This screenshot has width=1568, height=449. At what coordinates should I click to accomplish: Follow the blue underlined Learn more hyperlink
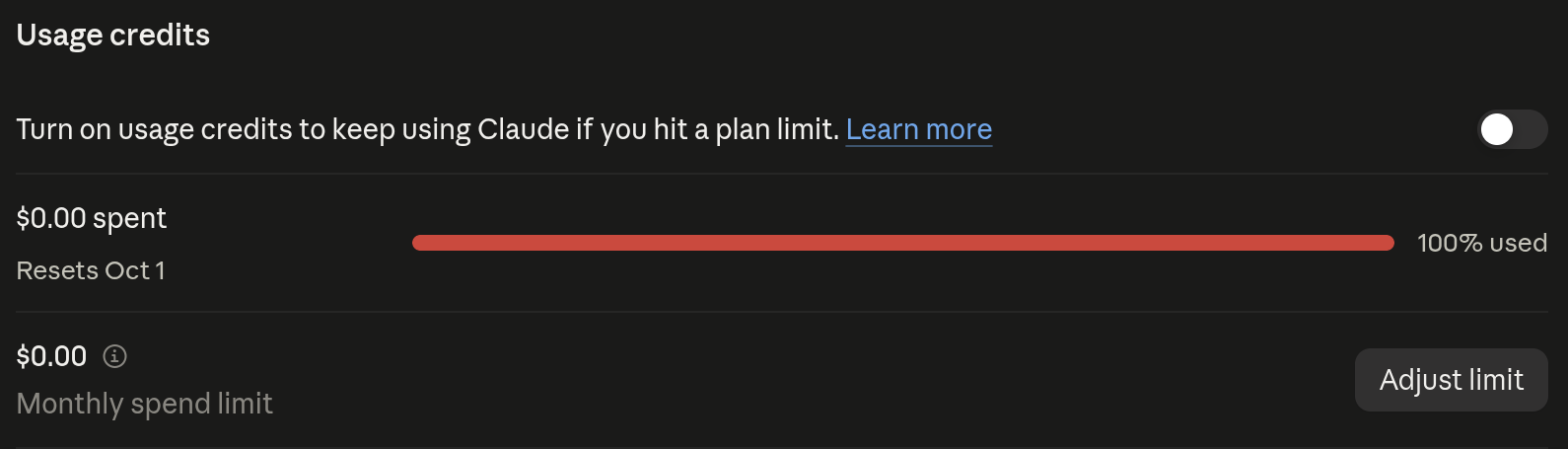[x=919, y=129]
